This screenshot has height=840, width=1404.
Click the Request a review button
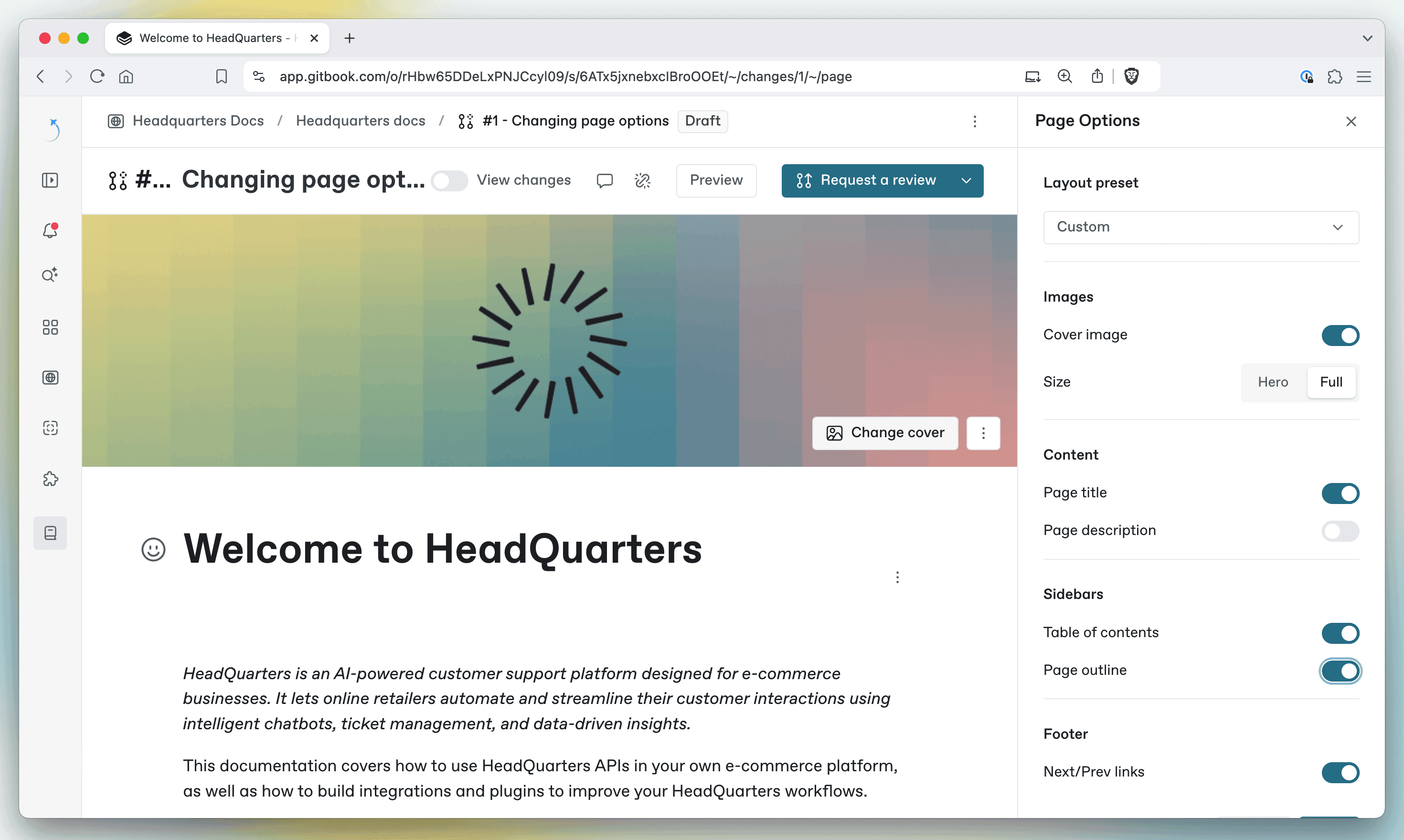coord(865,180)
